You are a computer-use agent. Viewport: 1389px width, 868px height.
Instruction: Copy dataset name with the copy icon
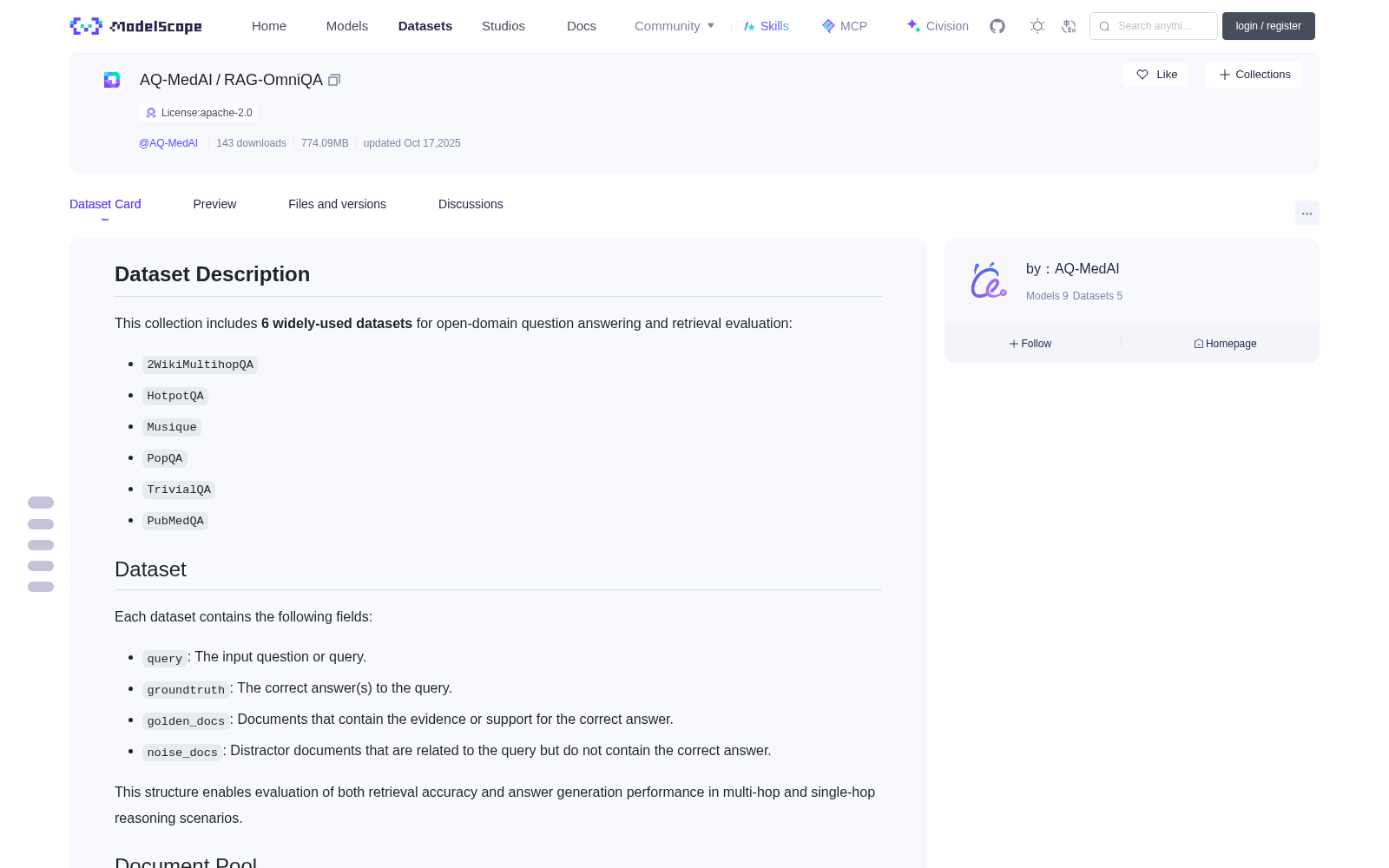coord(334,80)
